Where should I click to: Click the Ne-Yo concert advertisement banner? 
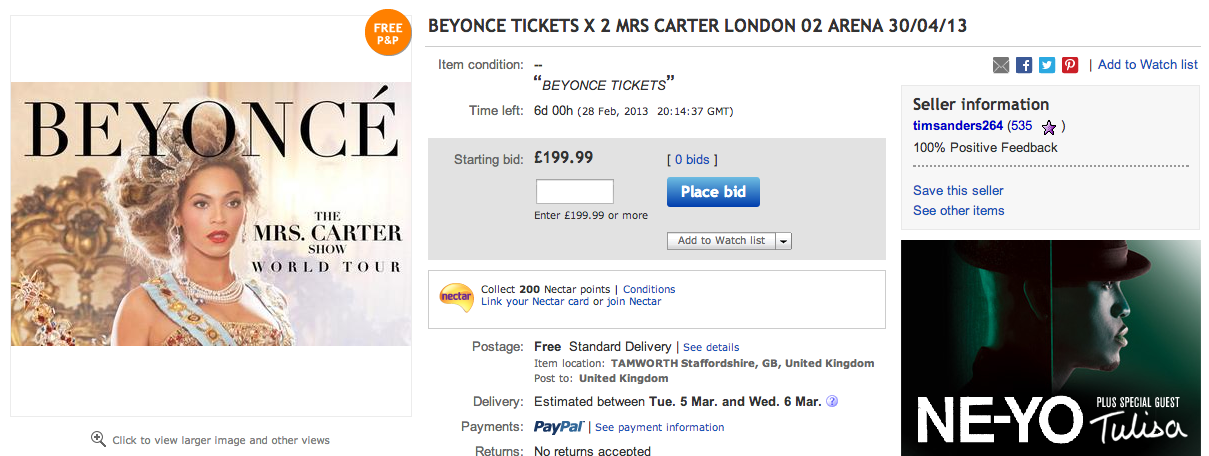pyautogui.click(x=1050, y=348)
